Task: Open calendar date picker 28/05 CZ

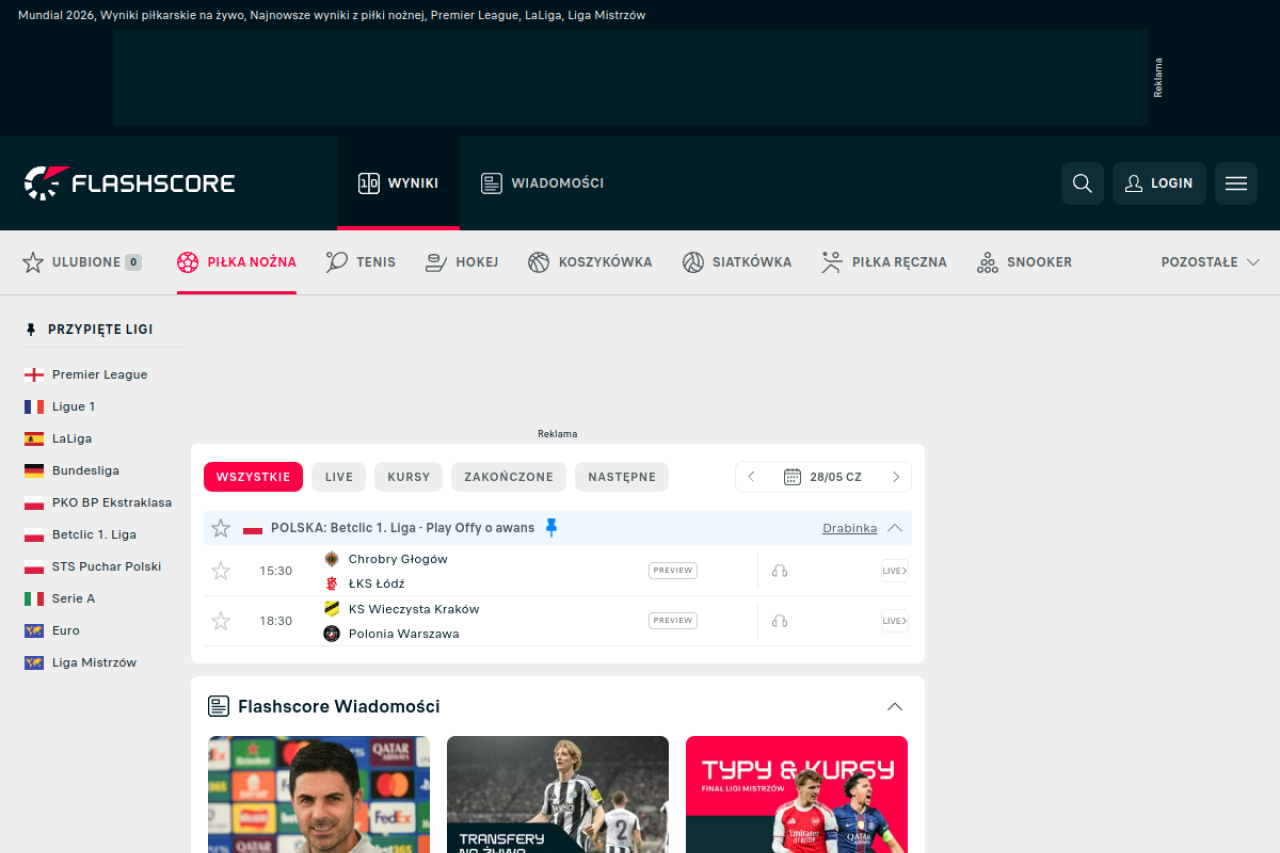Action: [x=823, y=477]
